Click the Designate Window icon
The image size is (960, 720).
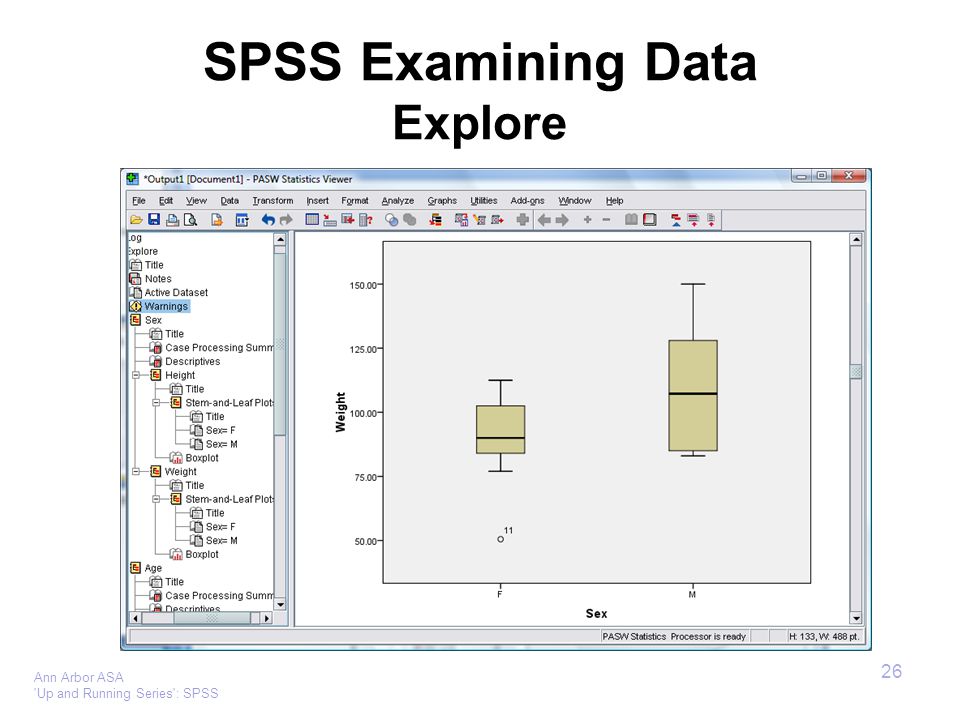522,220
